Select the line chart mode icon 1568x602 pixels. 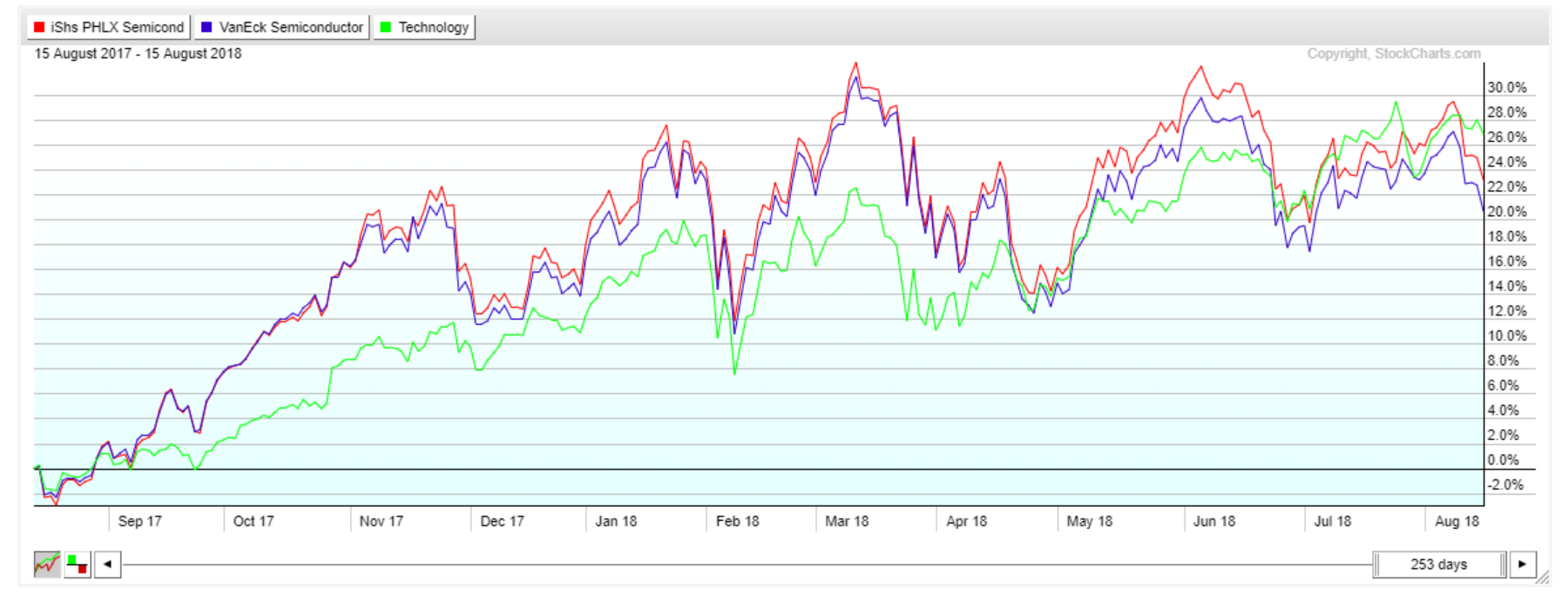tap(47, 564)
